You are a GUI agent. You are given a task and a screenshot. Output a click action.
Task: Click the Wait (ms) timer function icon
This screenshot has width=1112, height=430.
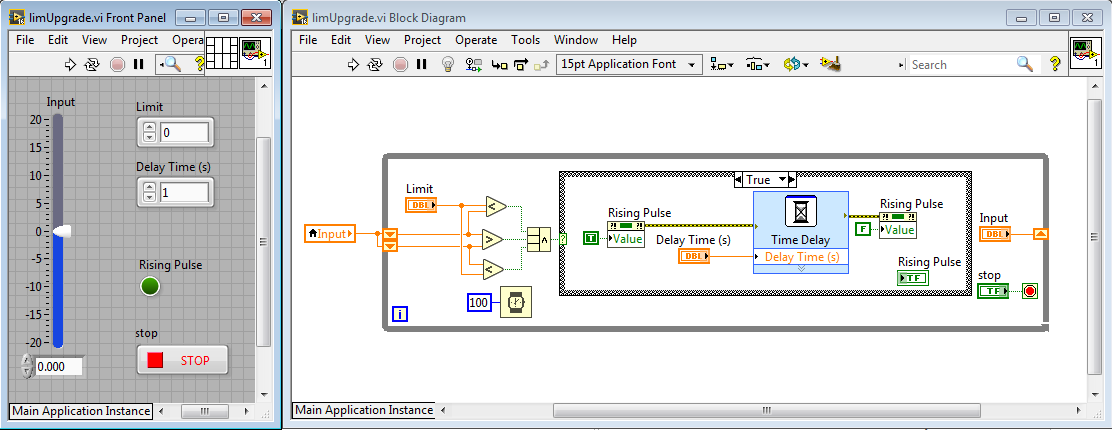516,302
